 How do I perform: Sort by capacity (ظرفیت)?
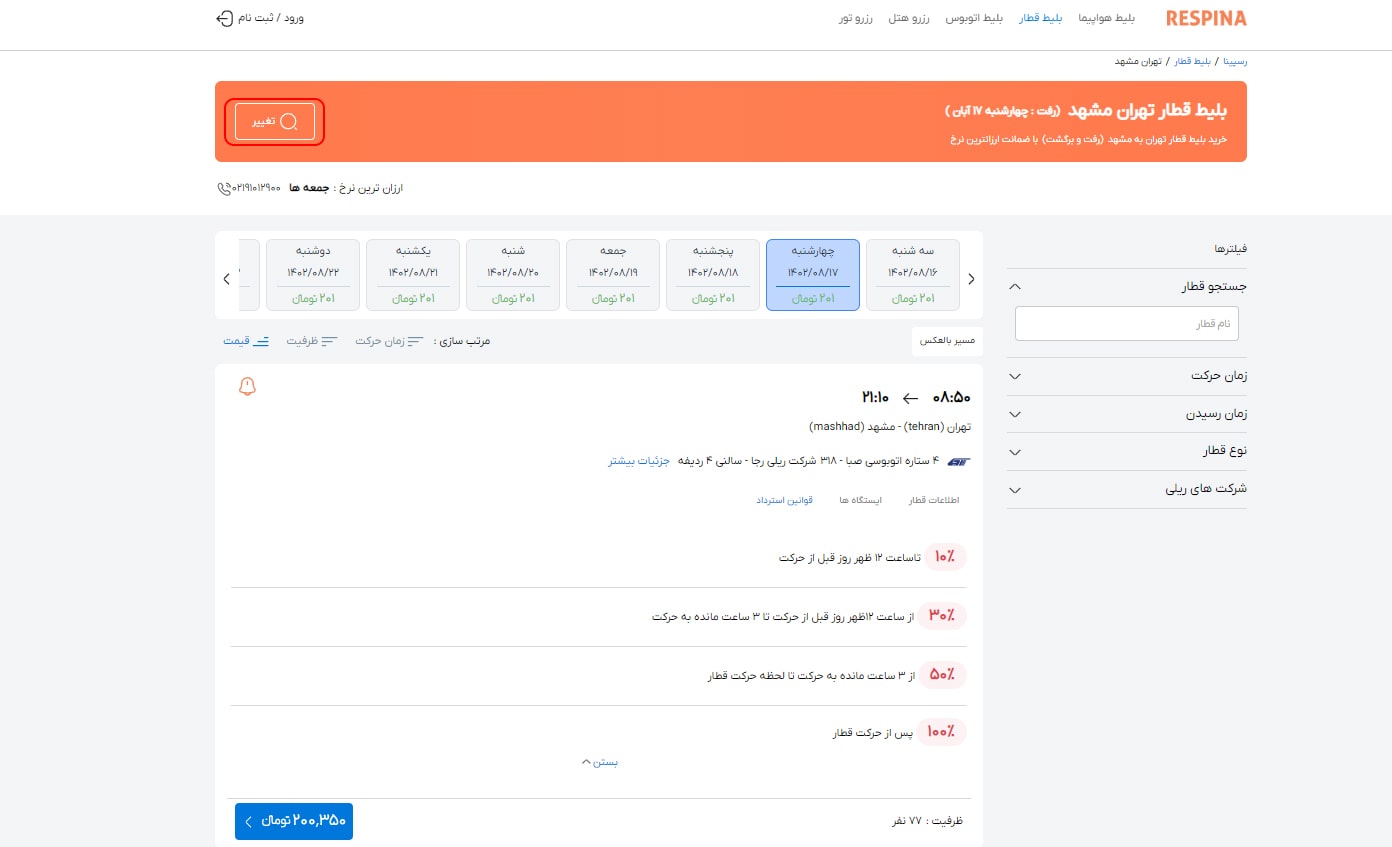tap(312, 341)
